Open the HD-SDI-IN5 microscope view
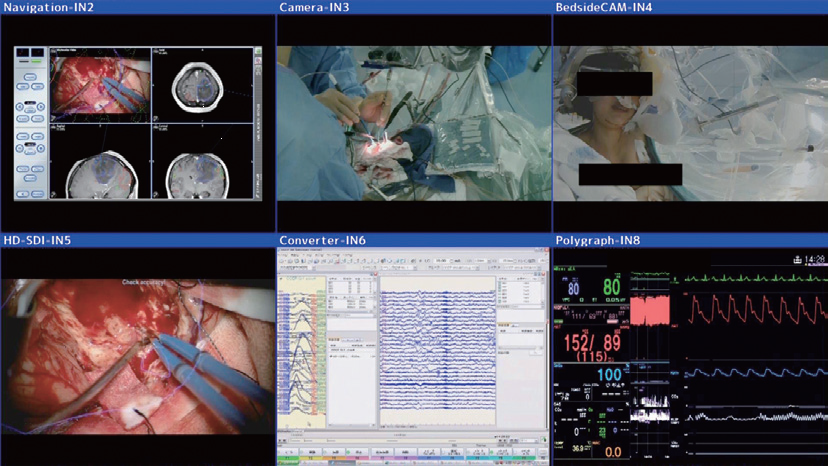The image size is (828, 466). [137, 350]
